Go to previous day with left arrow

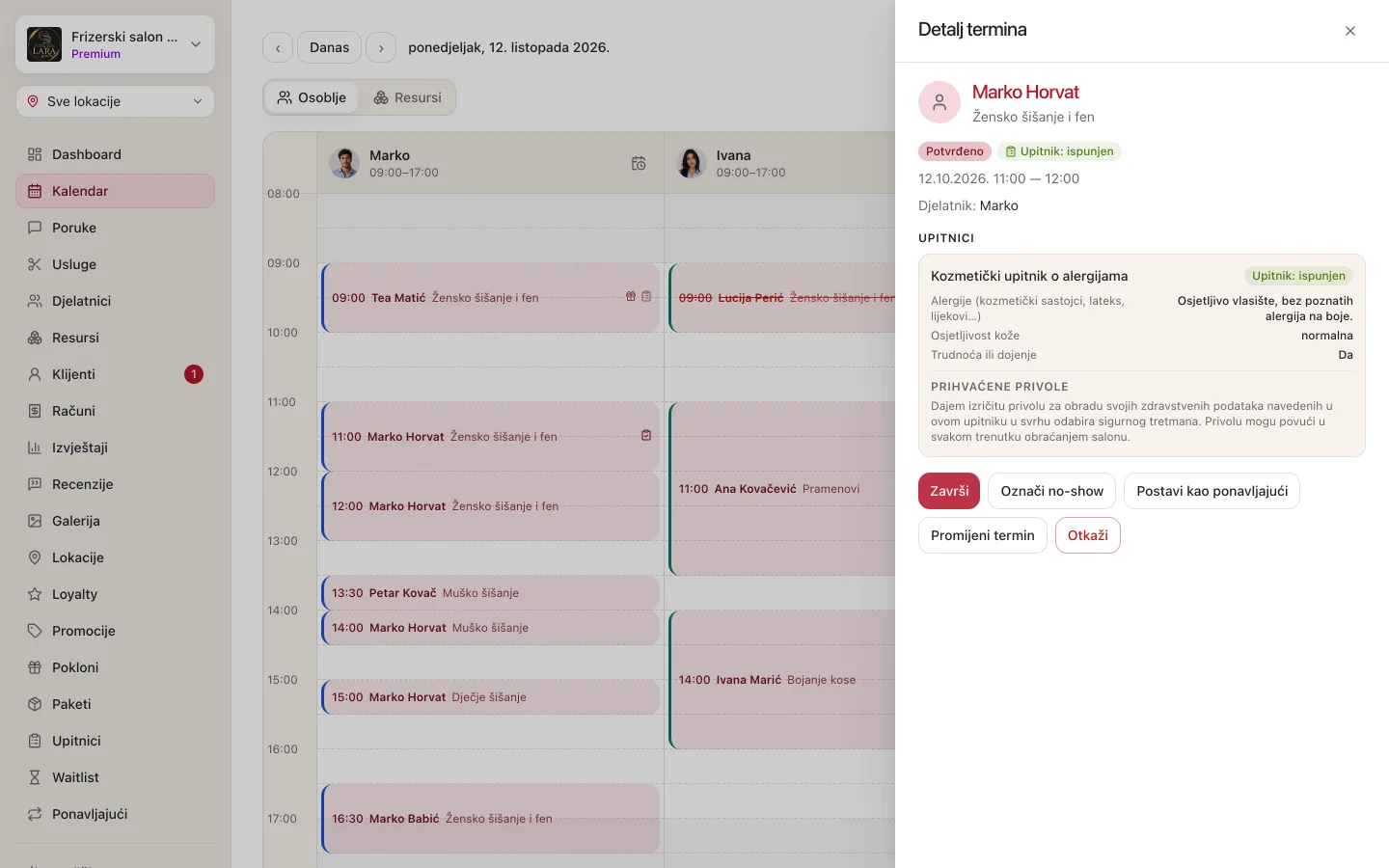tap(278, 47)
